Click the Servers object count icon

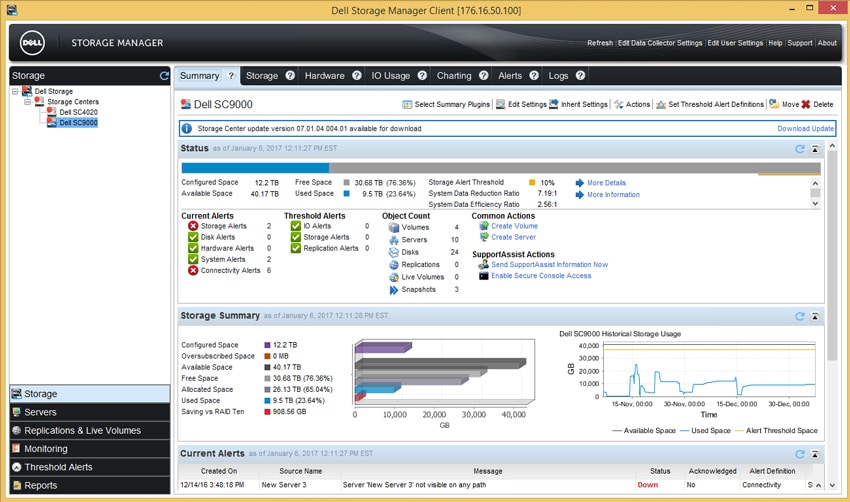pos(394,240)
